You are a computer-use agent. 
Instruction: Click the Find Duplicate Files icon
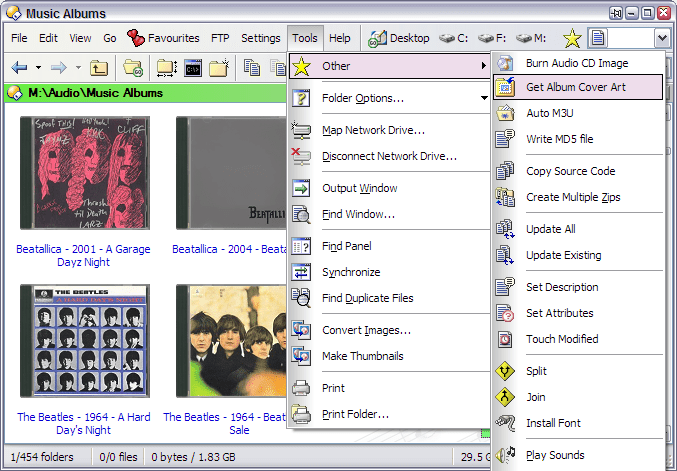[x=301, y=298]
